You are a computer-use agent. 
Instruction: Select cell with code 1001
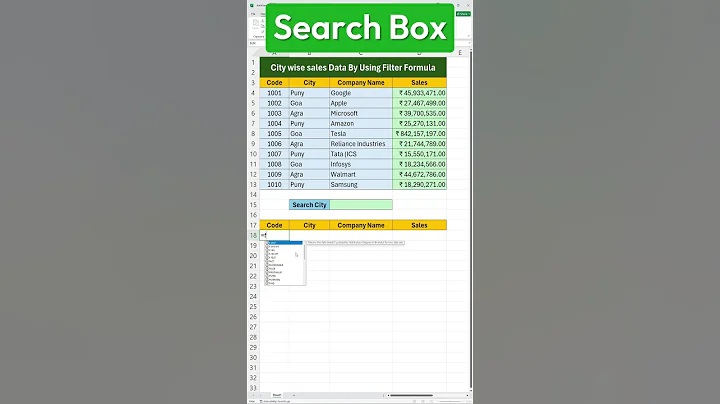[x=275, y=93]
